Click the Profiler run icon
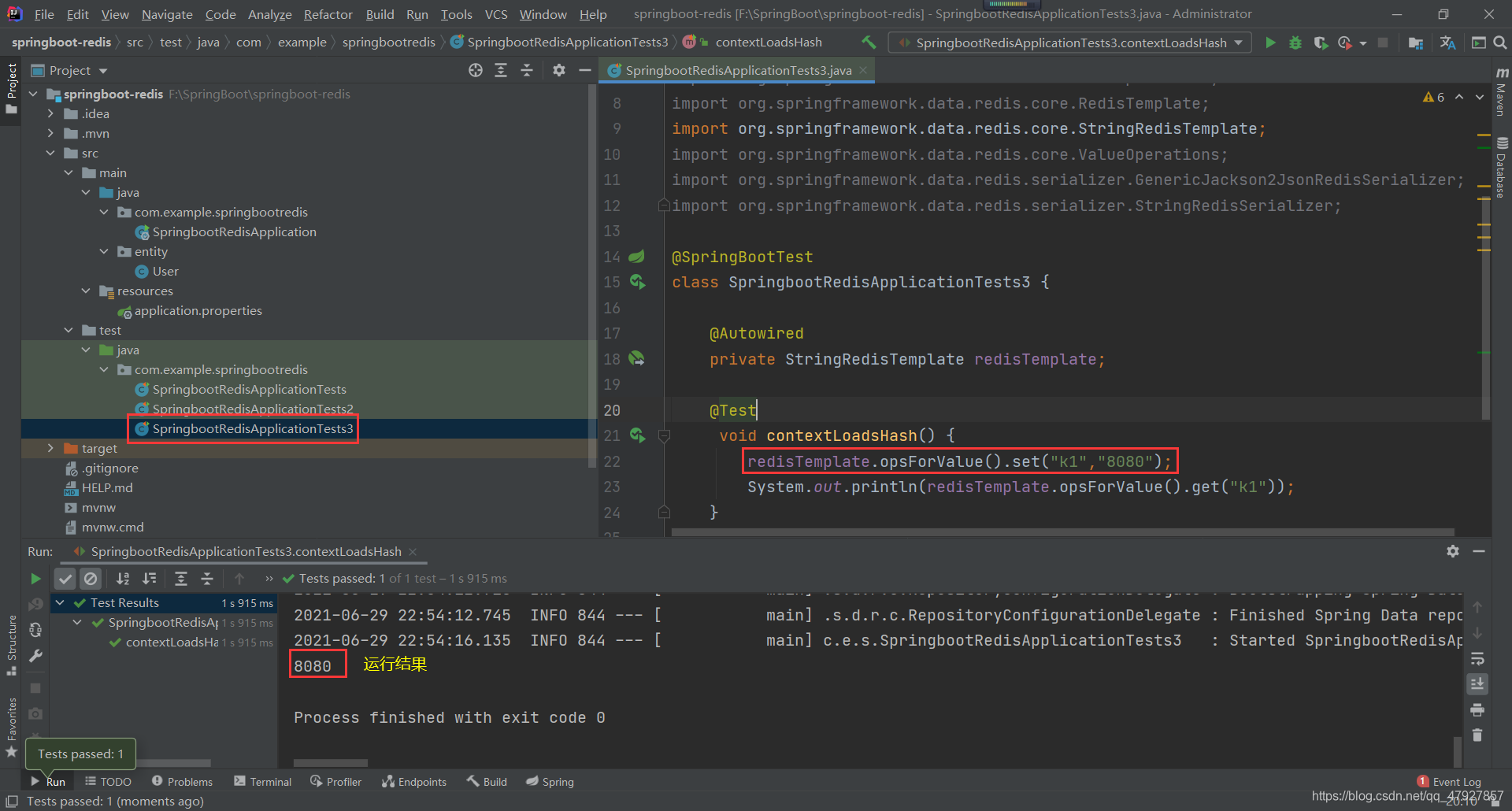 click(x=1345, y=43)
